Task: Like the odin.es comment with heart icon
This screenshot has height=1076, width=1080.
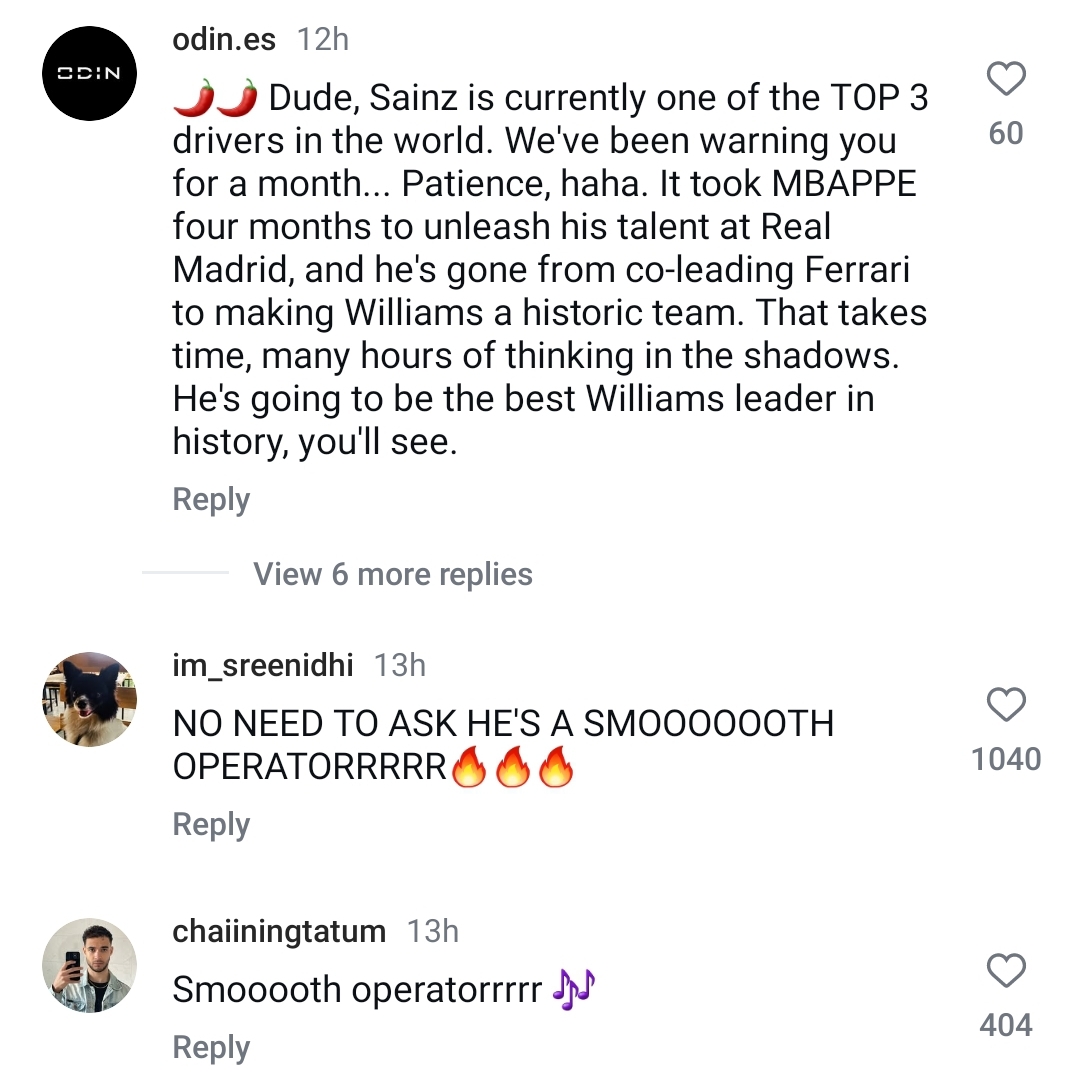Action: pos(1006,79)
